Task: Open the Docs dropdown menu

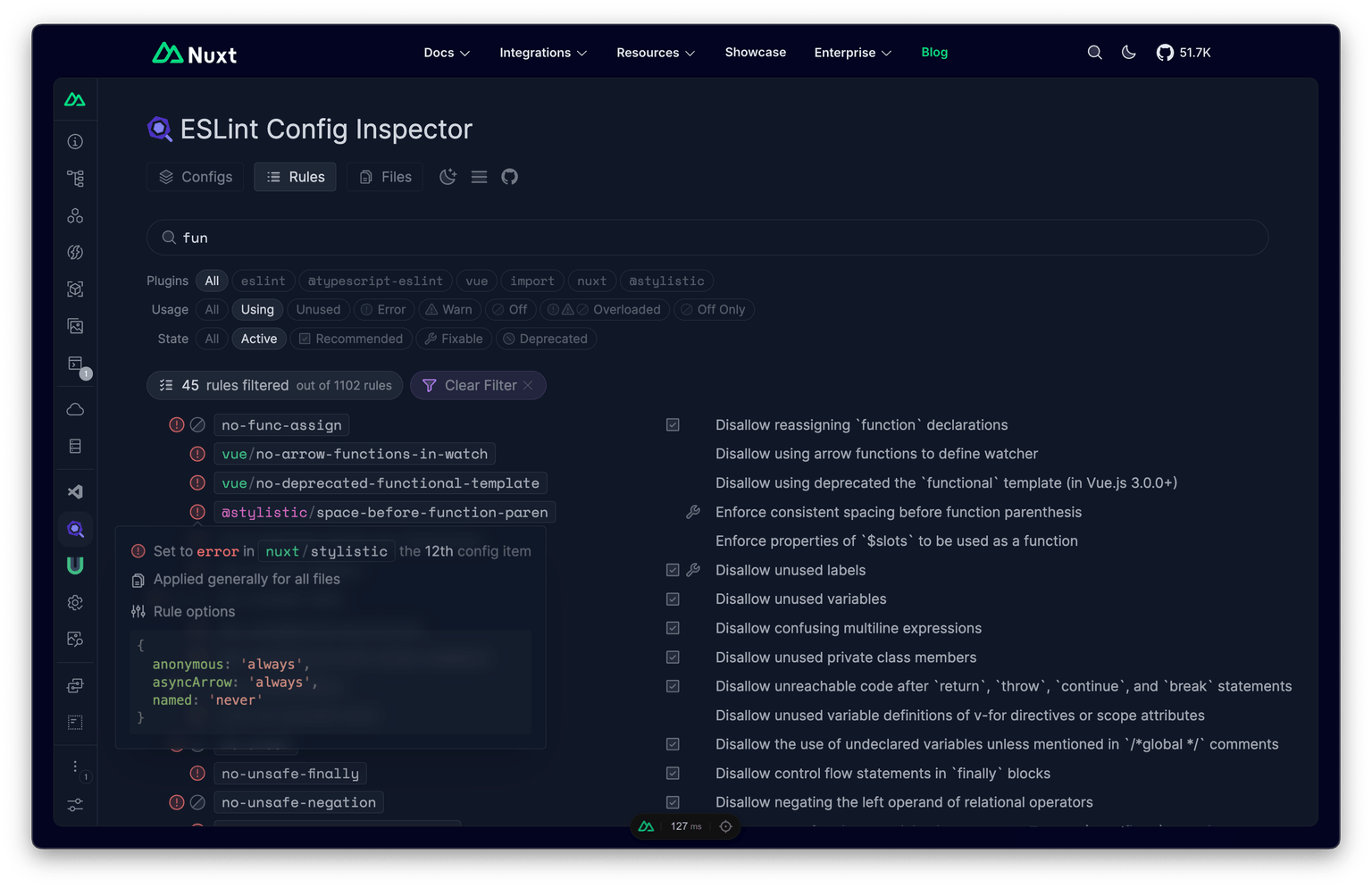Action: [446, 53]
